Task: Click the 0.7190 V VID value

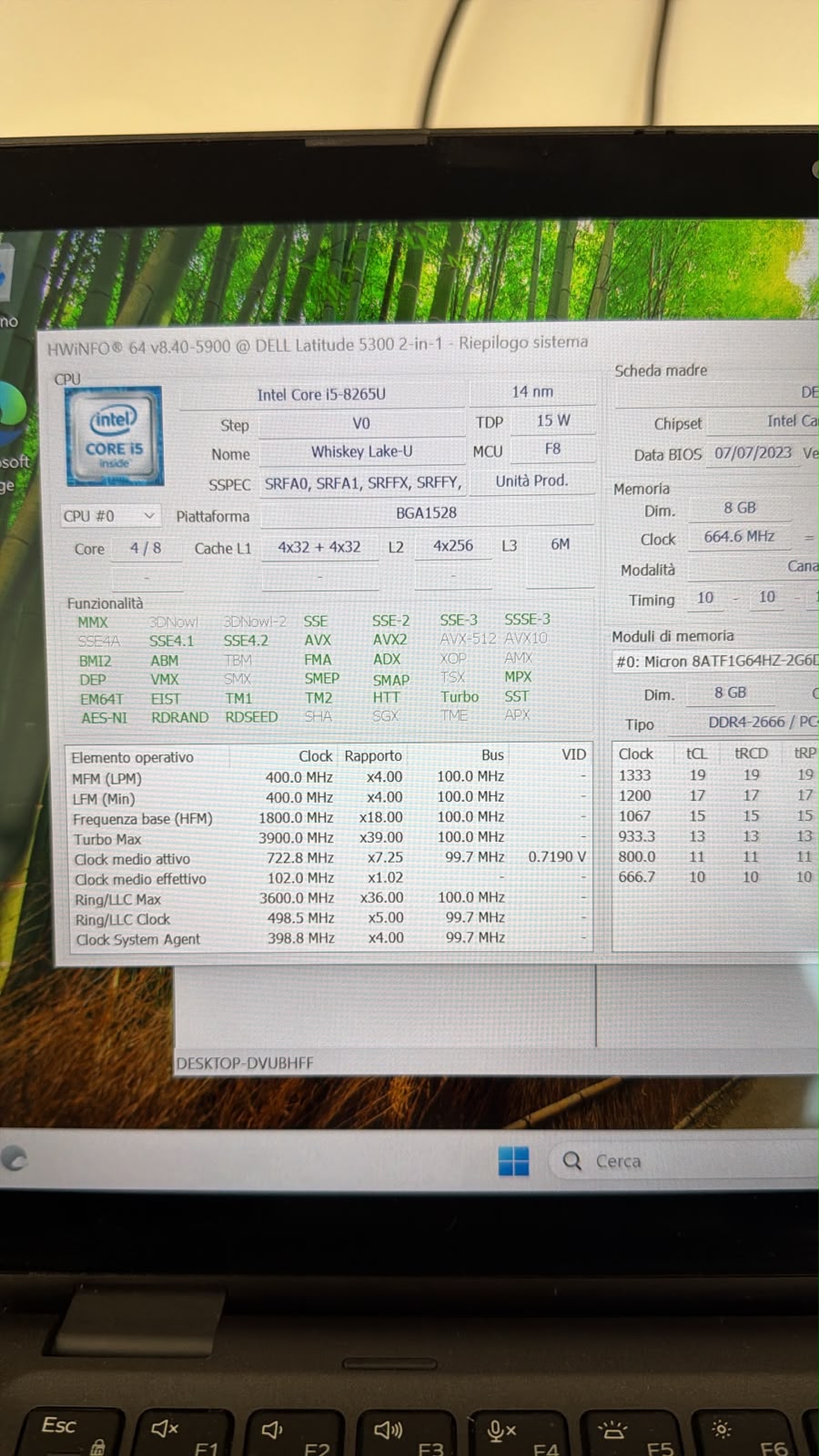Action: 557,857
